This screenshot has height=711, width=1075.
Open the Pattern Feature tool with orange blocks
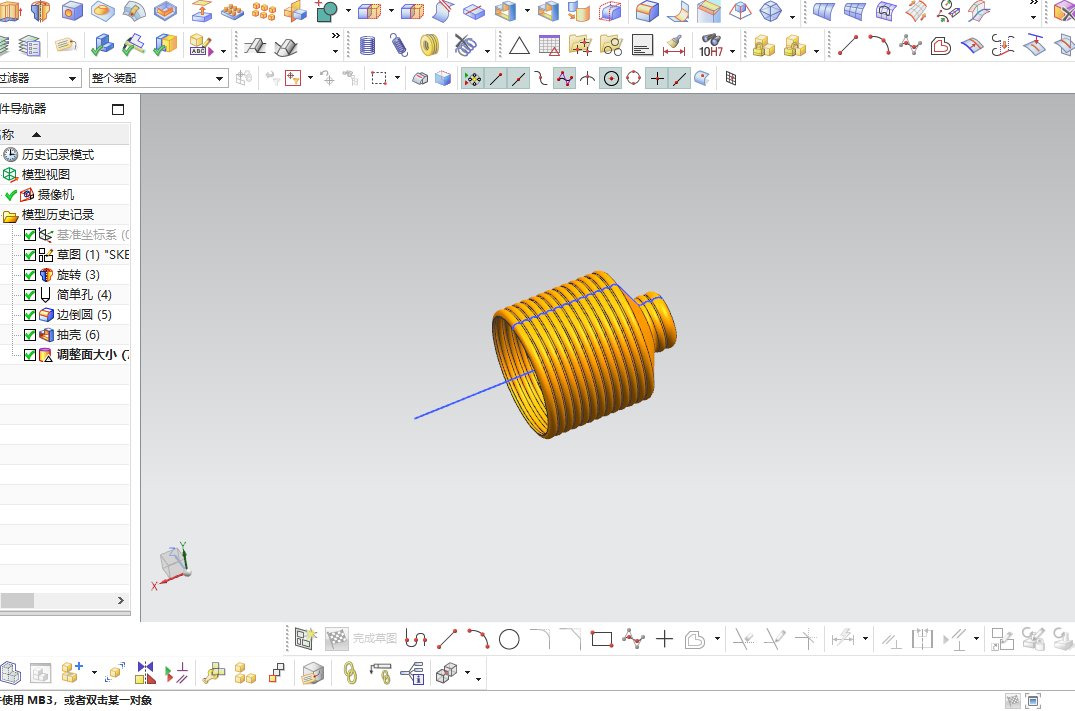click(x=232, y=10)
